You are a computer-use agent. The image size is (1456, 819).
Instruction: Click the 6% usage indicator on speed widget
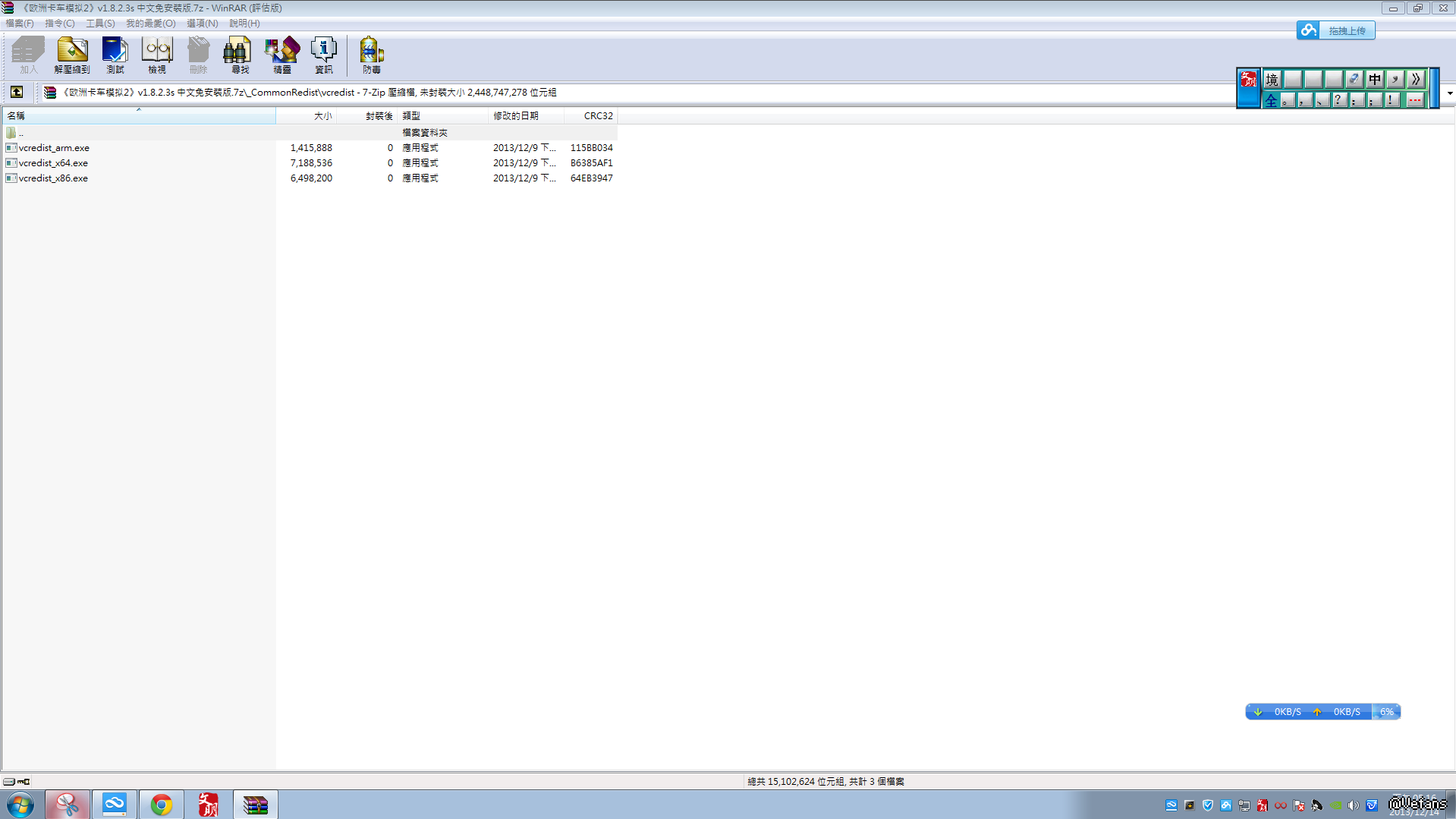tap(1386, 712)
